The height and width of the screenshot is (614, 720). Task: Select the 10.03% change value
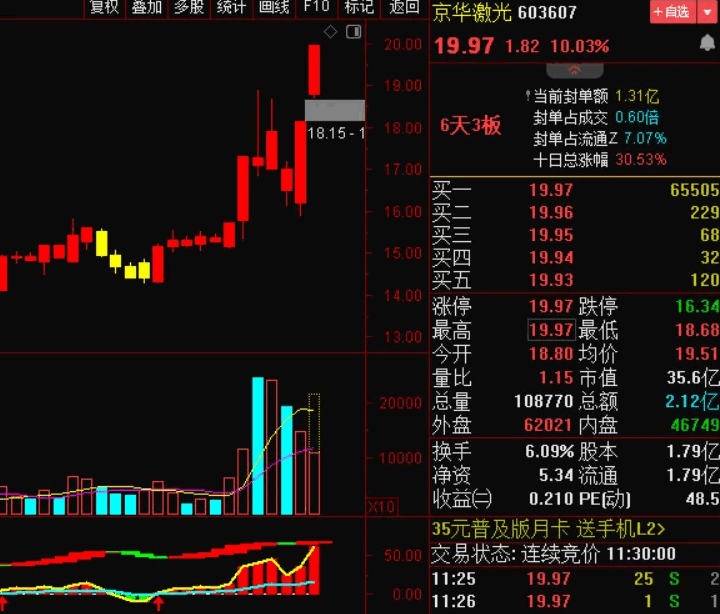pos(579,46)
